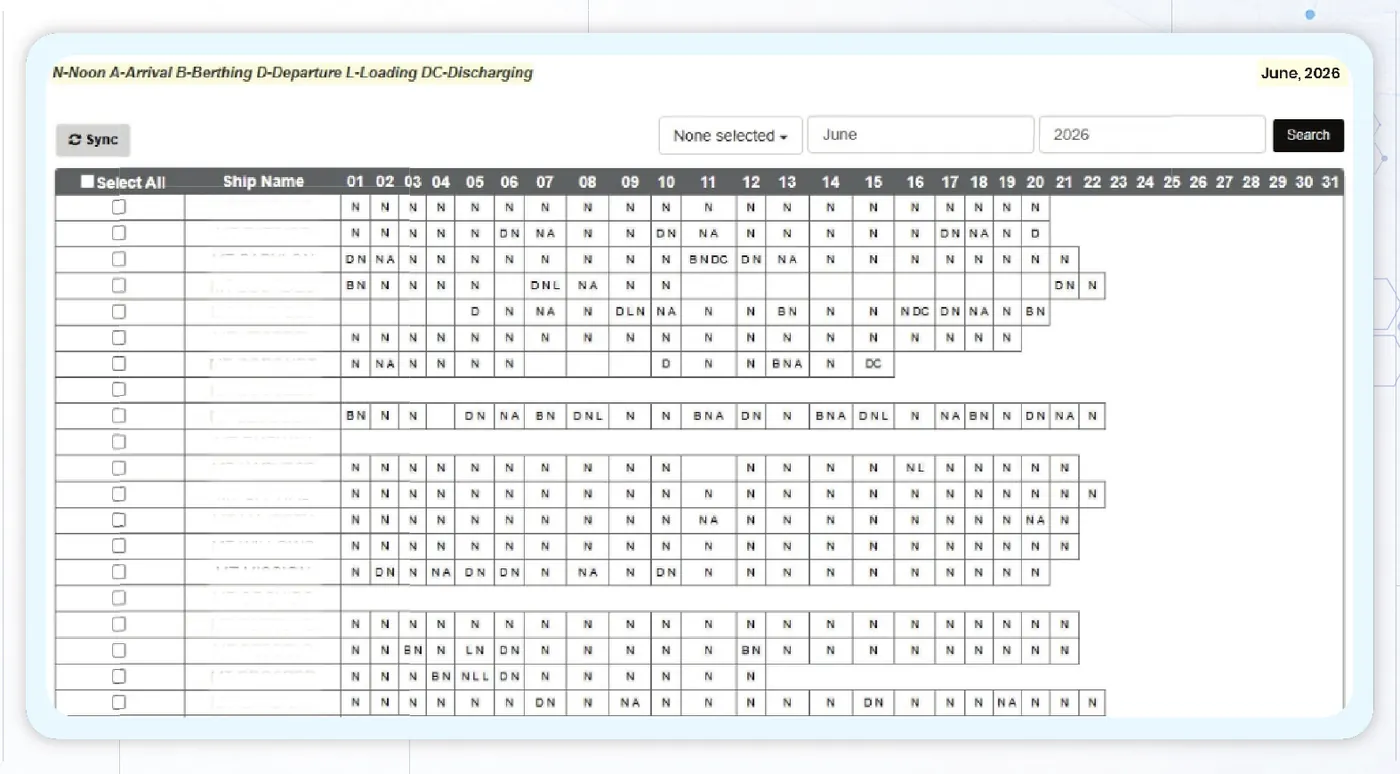This screenshot has height=774, width=1400.
Task: Open the None selected dropdown
Action: click(x=730, y=136)
